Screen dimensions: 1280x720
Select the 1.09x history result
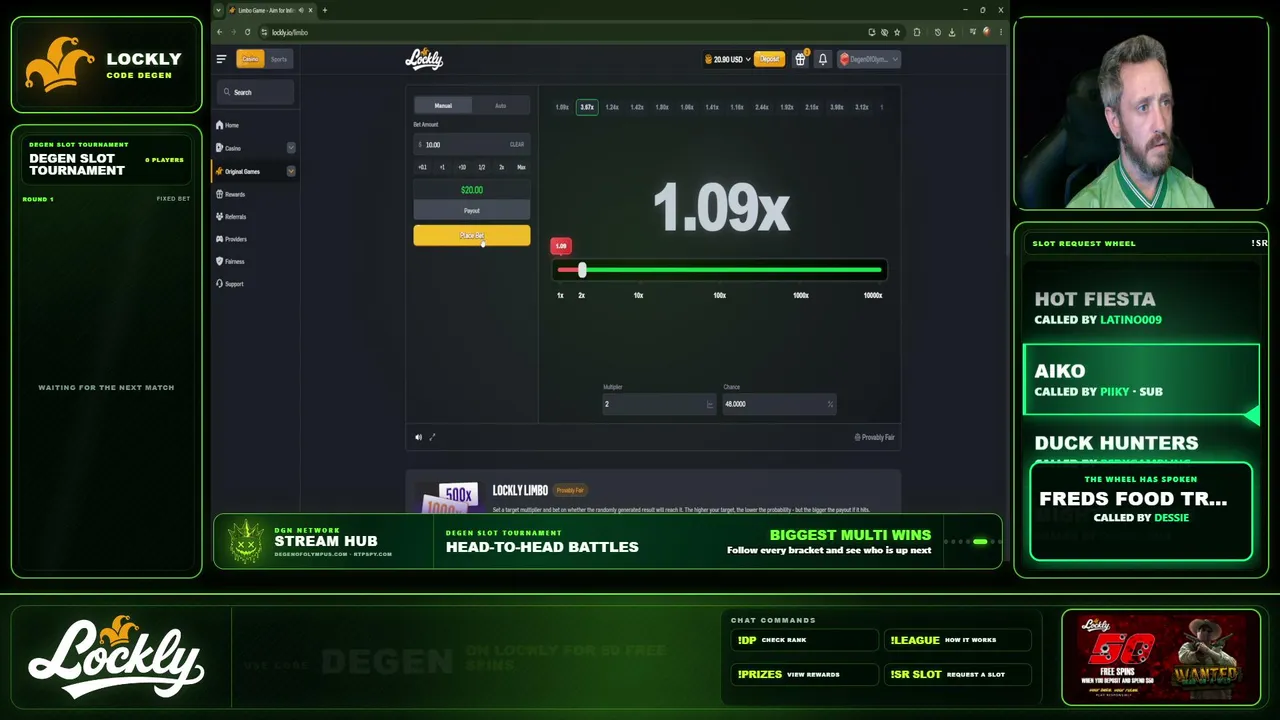click(x=562, y=107)
